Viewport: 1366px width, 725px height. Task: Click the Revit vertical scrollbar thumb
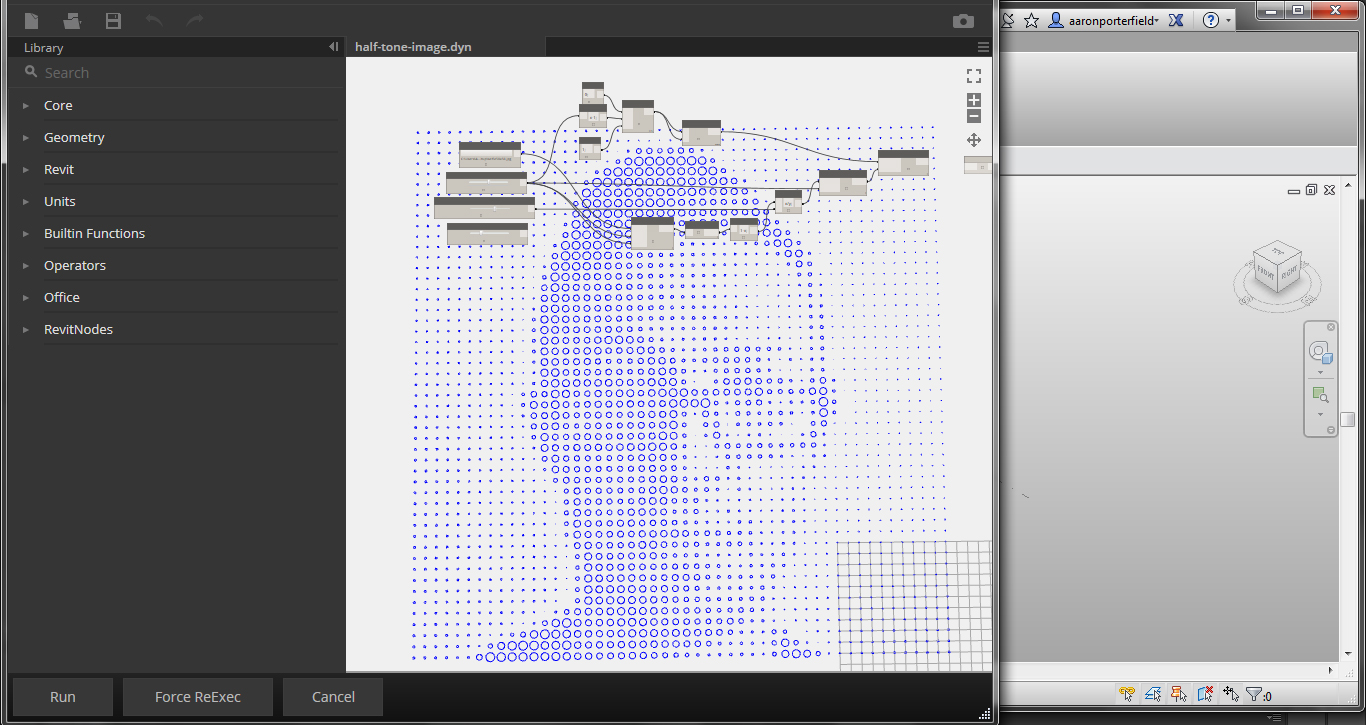1348,419
